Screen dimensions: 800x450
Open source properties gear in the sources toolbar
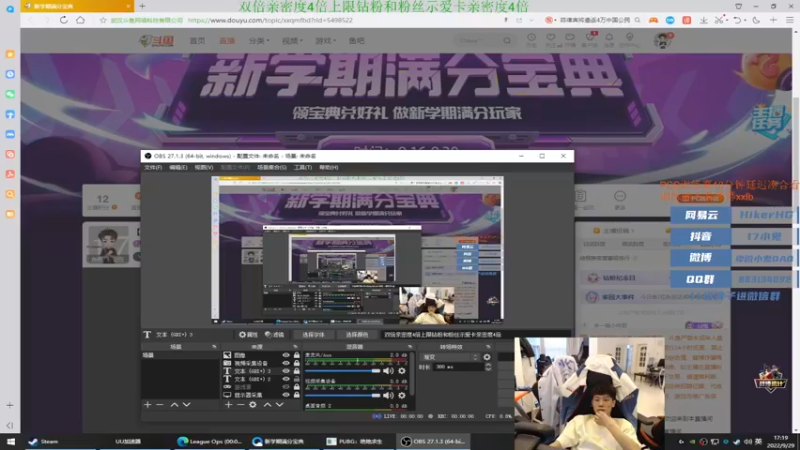click(x=253, y=405)
